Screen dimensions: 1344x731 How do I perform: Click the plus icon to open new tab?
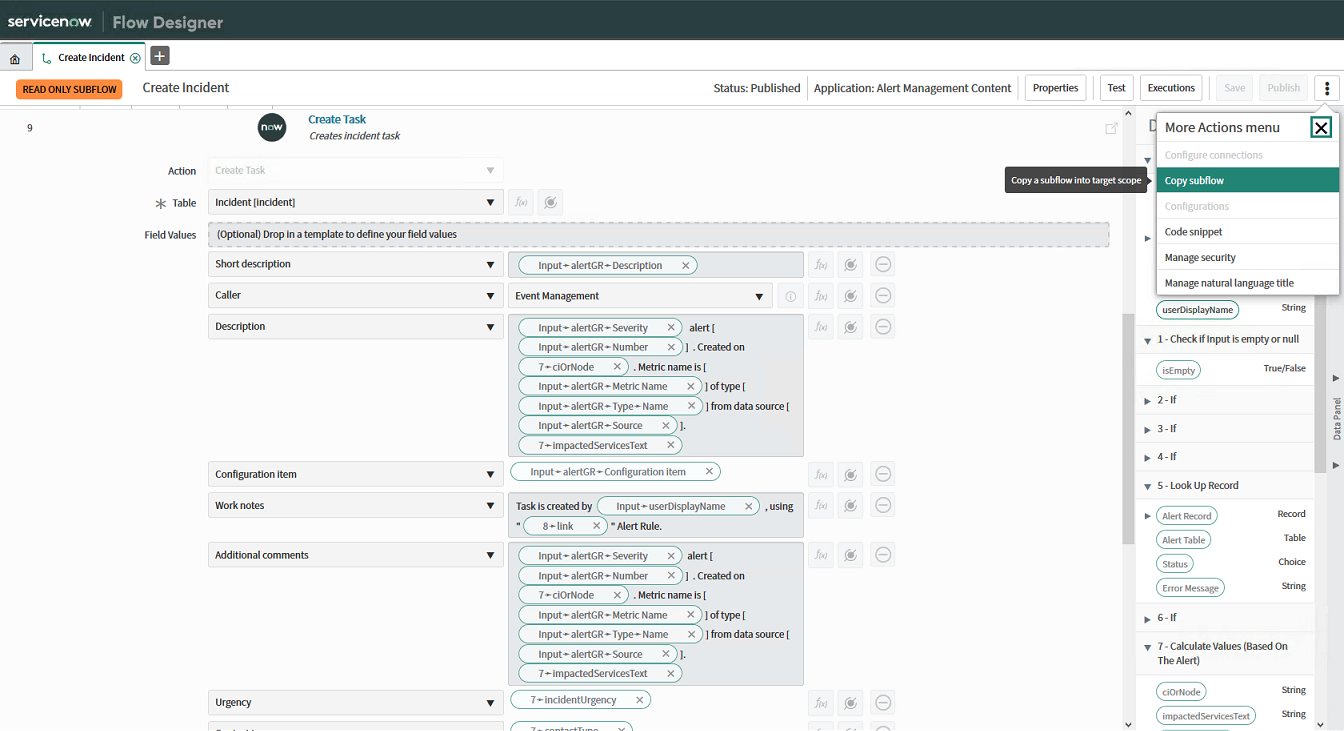coord(159,56)
